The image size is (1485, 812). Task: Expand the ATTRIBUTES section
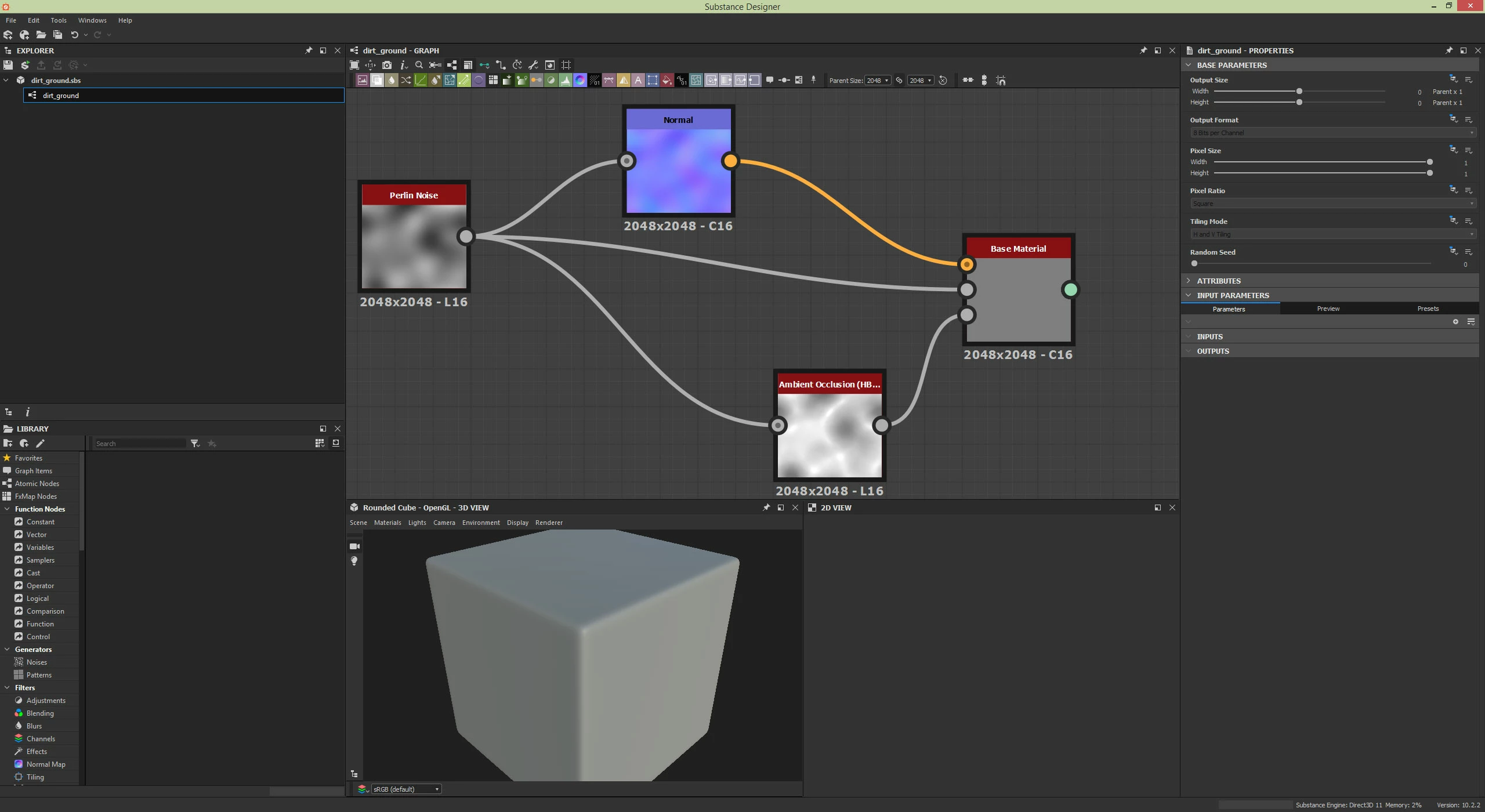tap(1218, 281)
